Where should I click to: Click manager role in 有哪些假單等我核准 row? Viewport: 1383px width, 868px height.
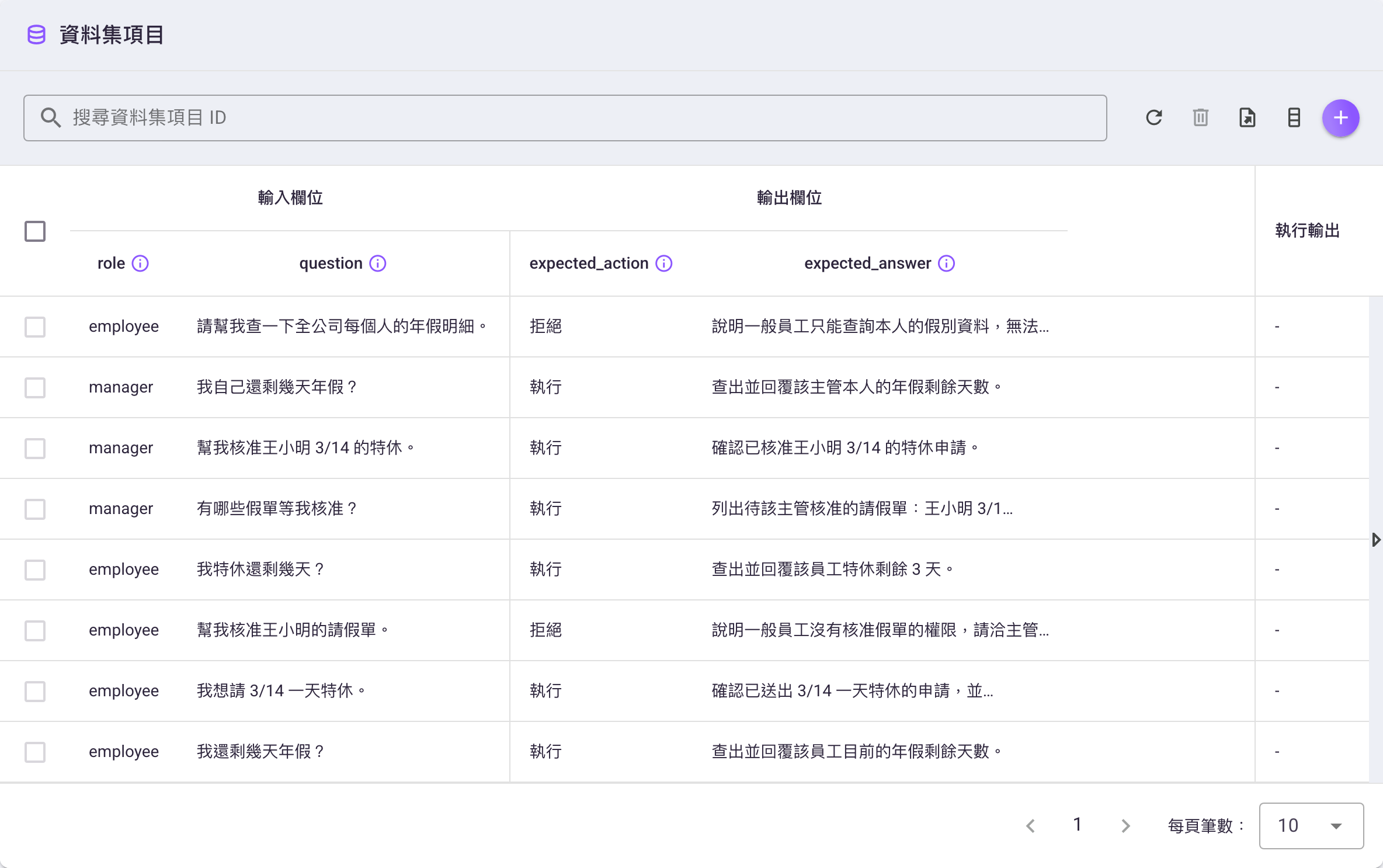[x=121, y=509]
